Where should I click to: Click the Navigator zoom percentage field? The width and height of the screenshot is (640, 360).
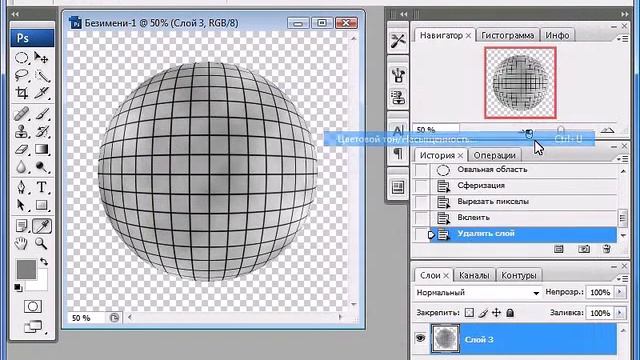click(x=436, y=130)
